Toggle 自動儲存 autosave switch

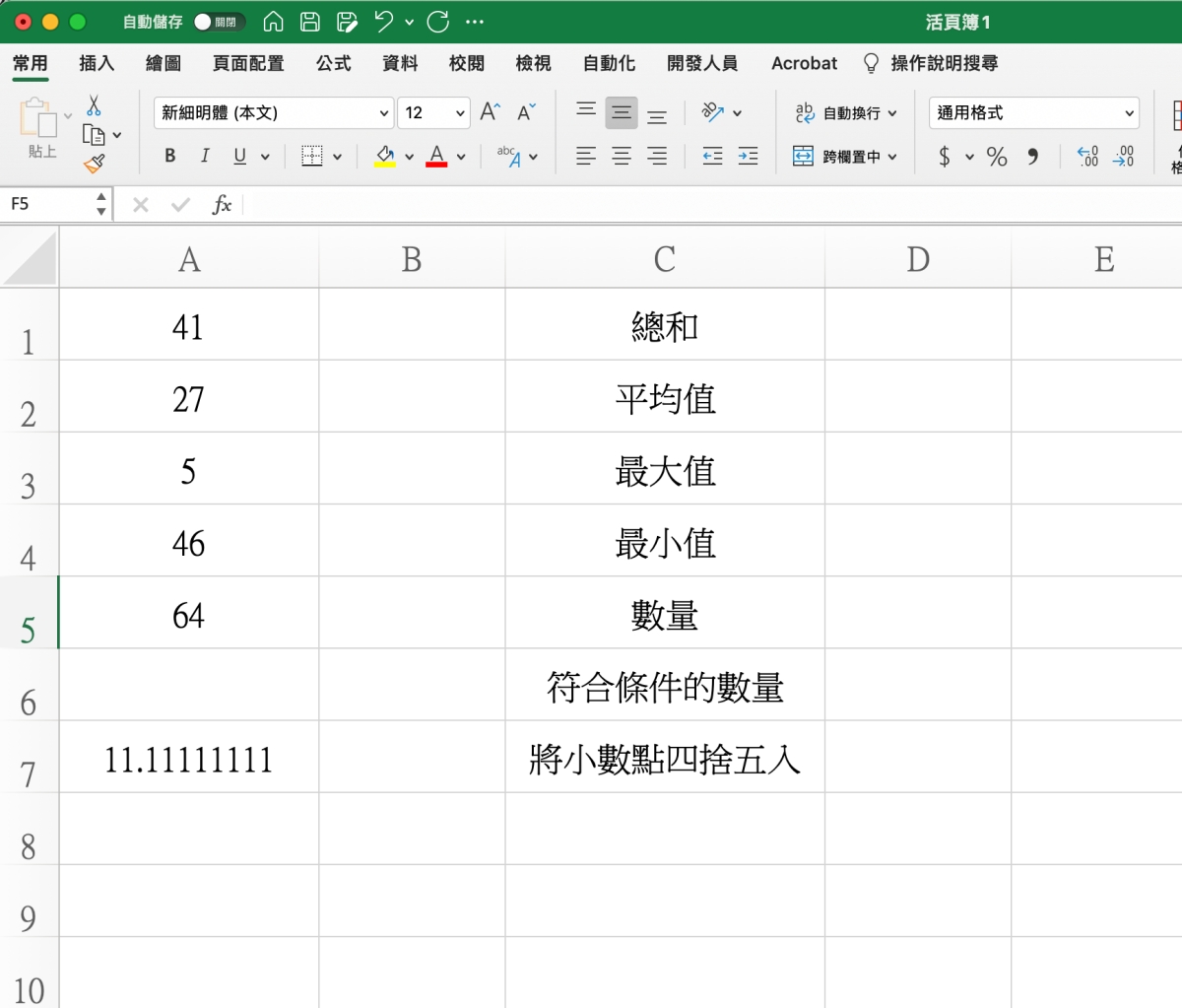point(220,22)
